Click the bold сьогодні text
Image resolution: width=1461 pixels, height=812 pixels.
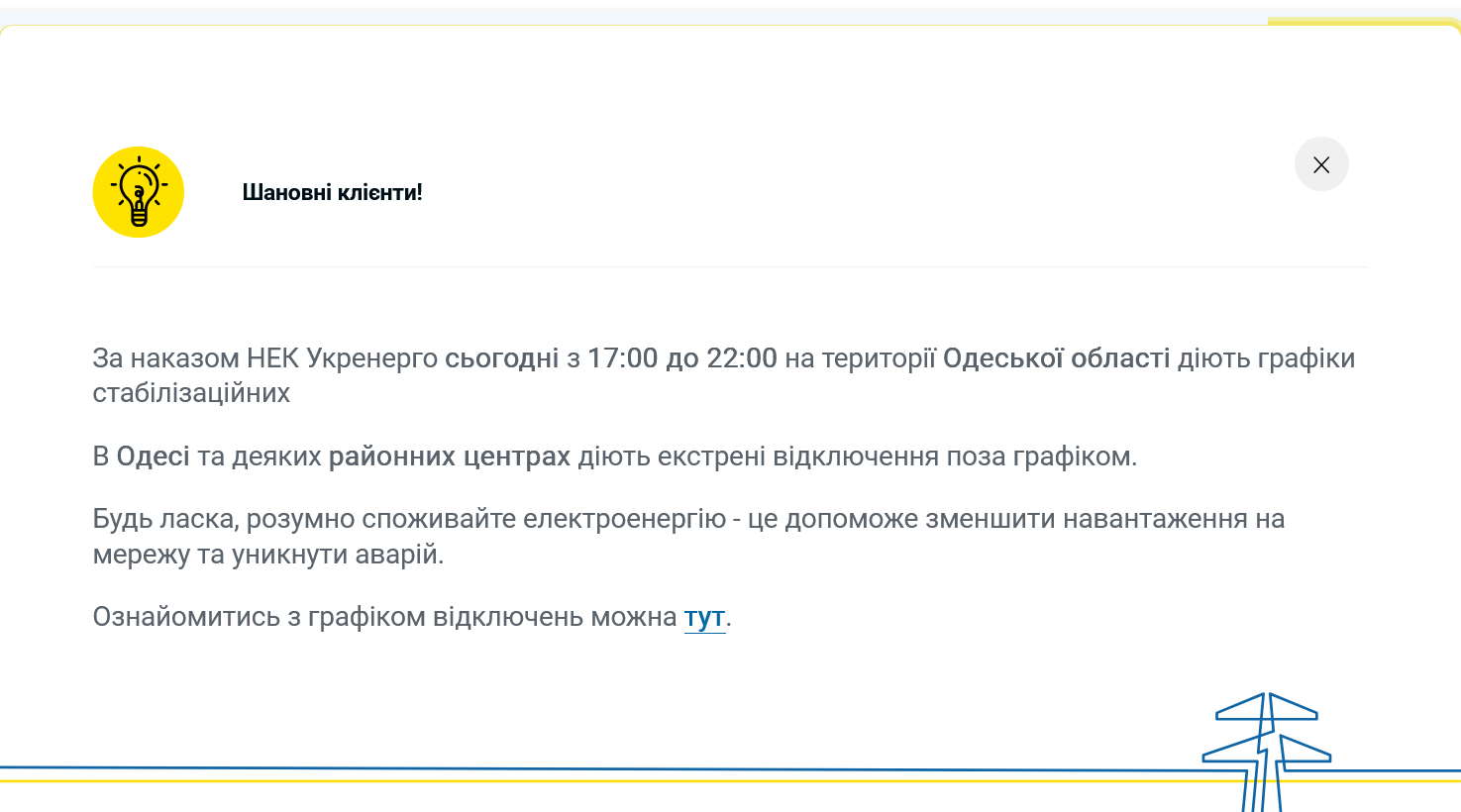click(x=503, y=358)
